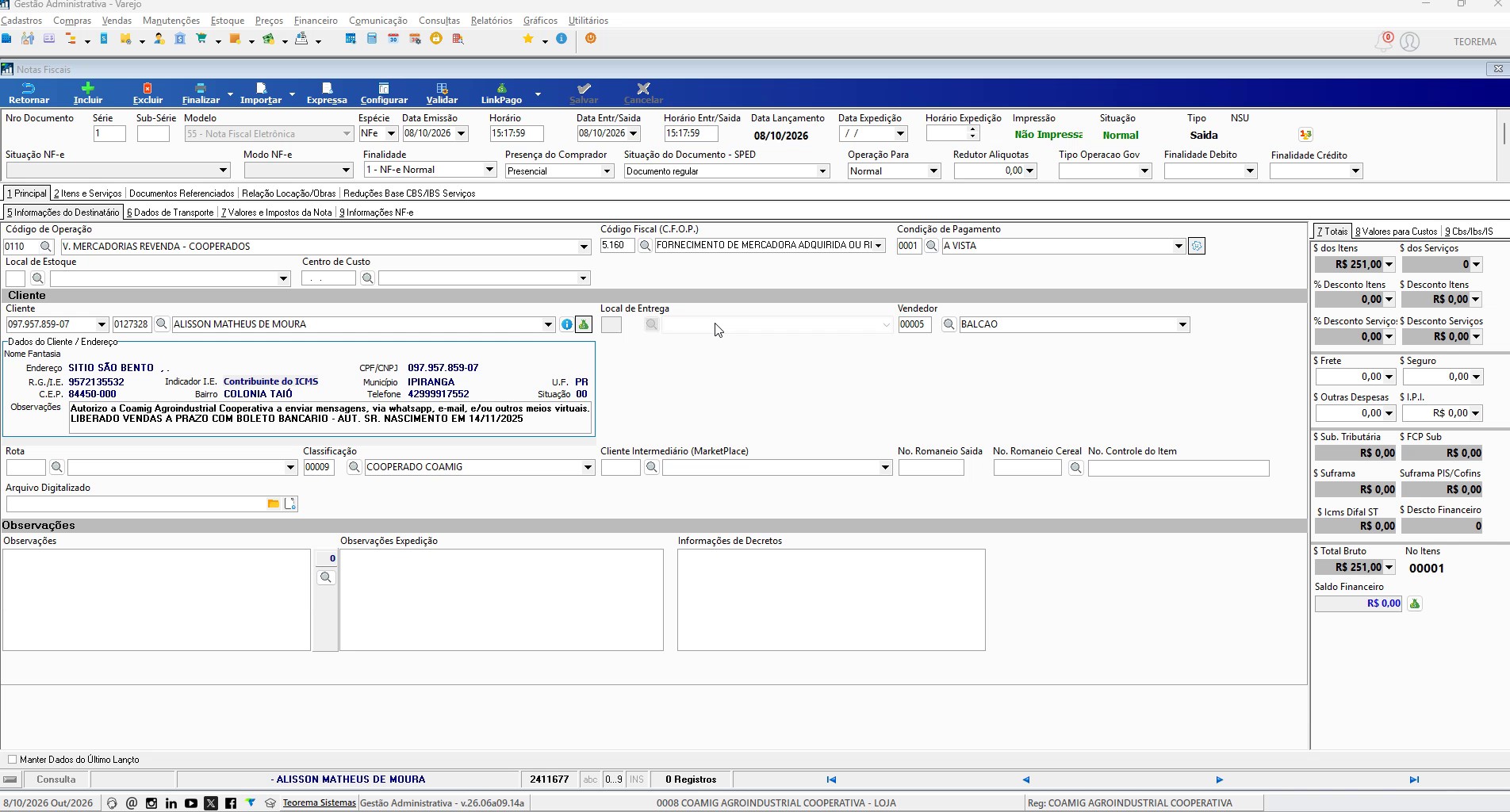Toggle Manter Dados do Último Lançto checkbox
The image size is (1510, 812).
pos(12,759)
